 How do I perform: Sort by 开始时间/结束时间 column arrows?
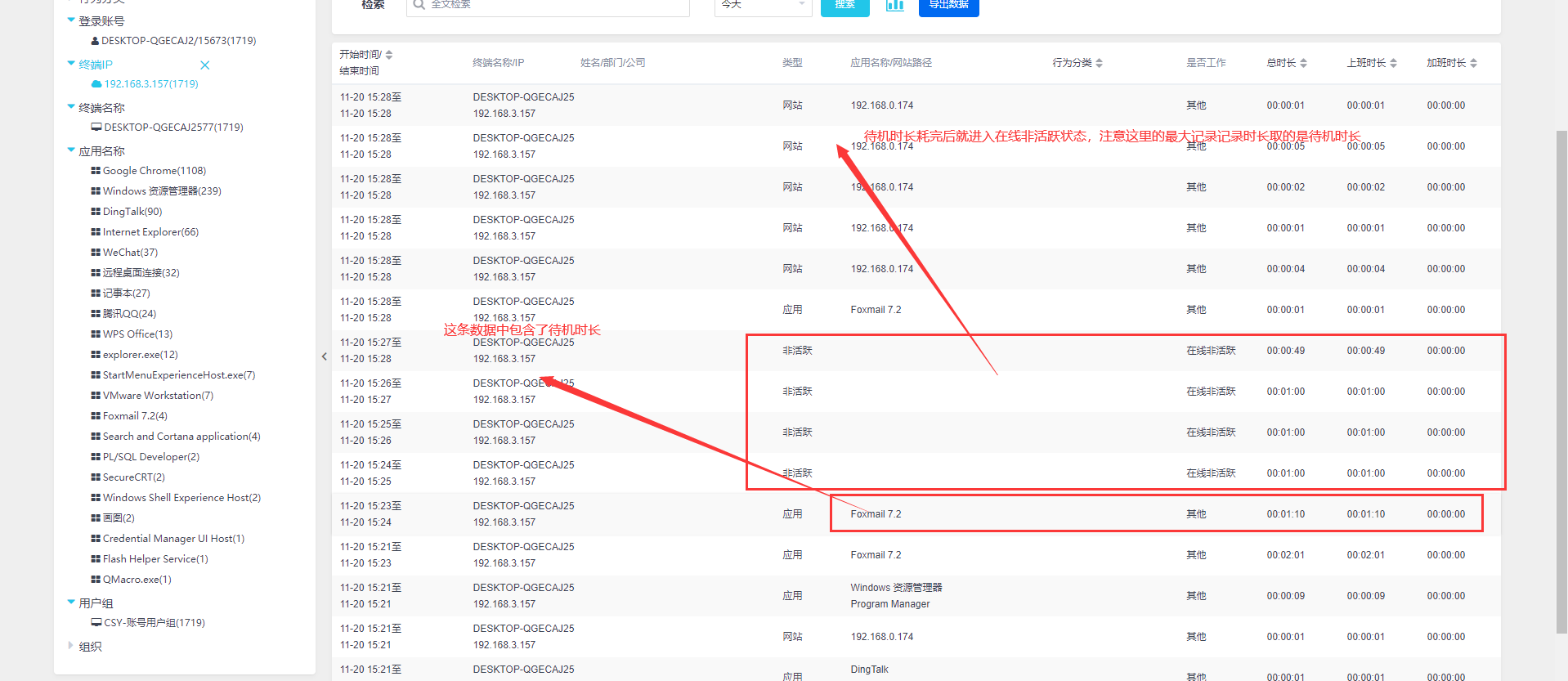coord(389,55)
